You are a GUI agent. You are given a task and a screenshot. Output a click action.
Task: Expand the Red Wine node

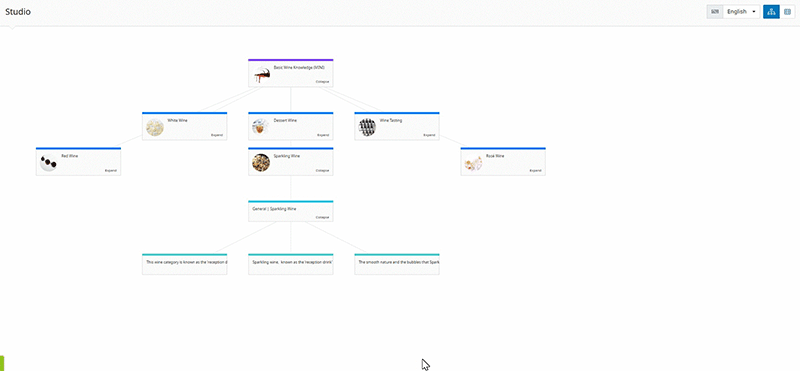[110, 170]
